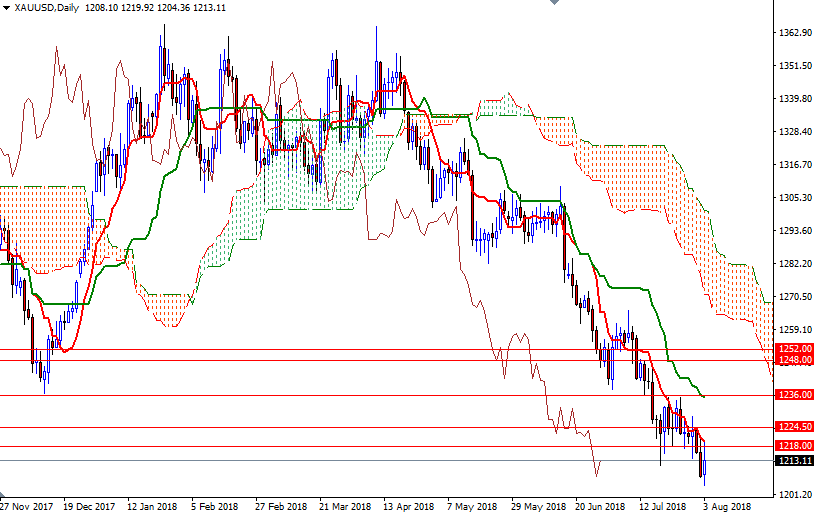Click the 1305.30 price axis value
The height and width of the screenshot is (514, 814).
(795, 197)
